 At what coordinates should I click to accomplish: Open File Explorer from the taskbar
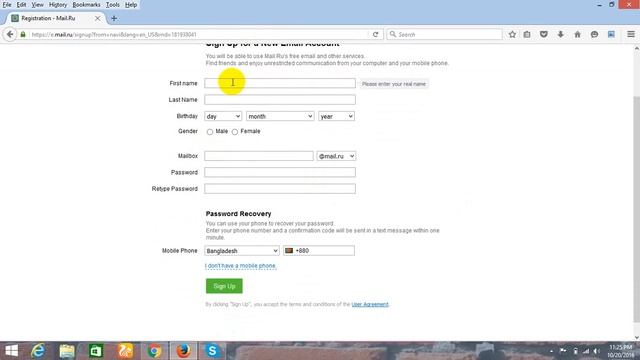[67, 351]
